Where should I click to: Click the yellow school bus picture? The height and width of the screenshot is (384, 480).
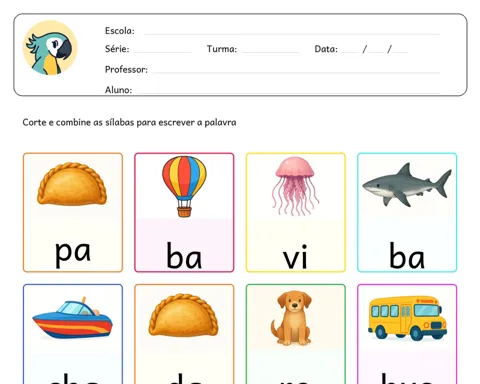[x=407, y=318]
